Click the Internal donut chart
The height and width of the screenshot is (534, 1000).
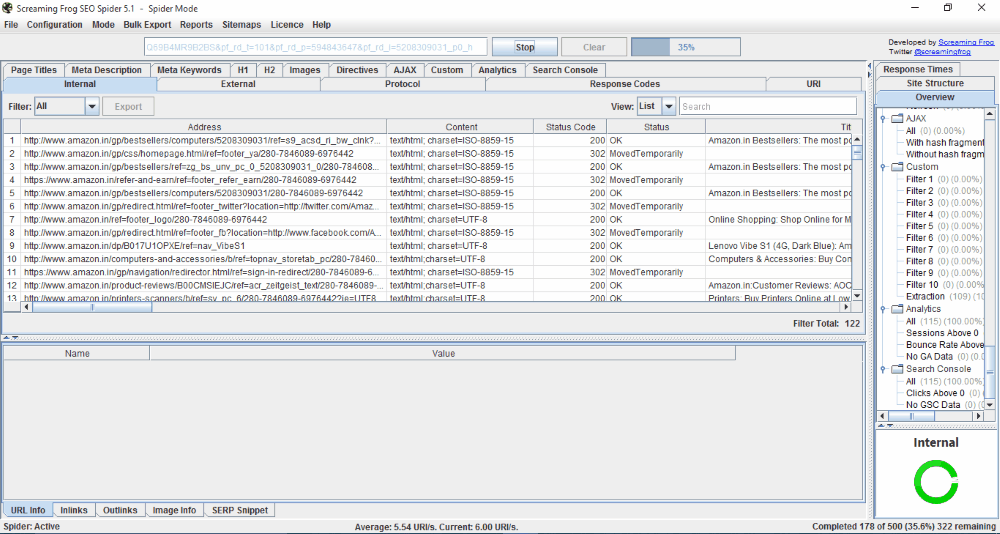tap(936, 482)
